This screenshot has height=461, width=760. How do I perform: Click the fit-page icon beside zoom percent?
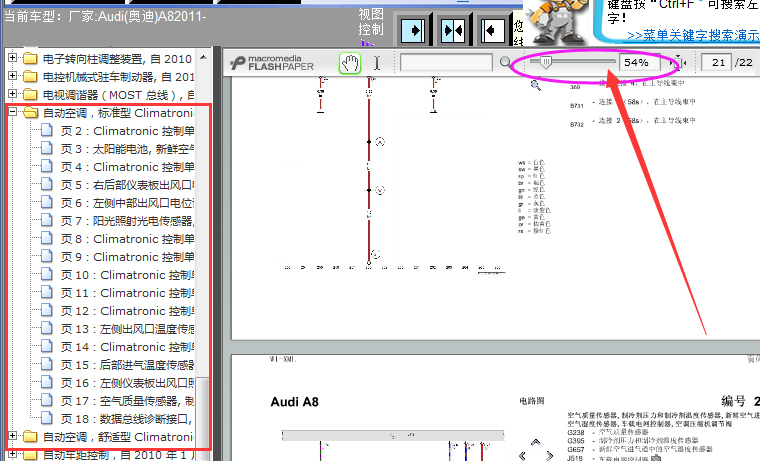(678, 62)
